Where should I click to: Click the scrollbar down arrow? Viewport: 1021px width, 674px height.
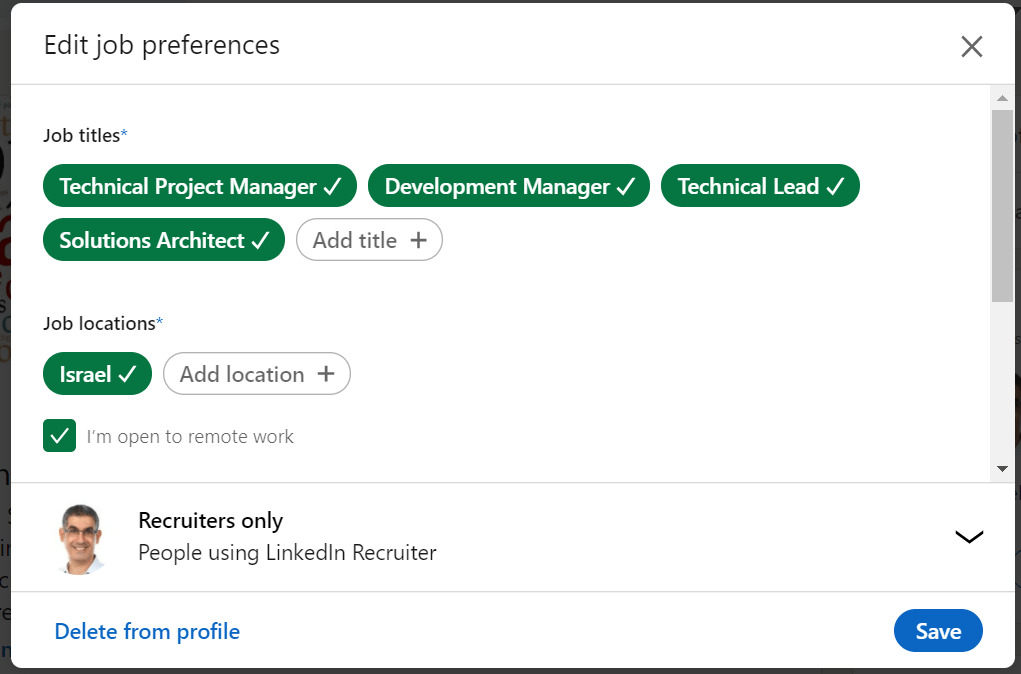pos(1002,468)
